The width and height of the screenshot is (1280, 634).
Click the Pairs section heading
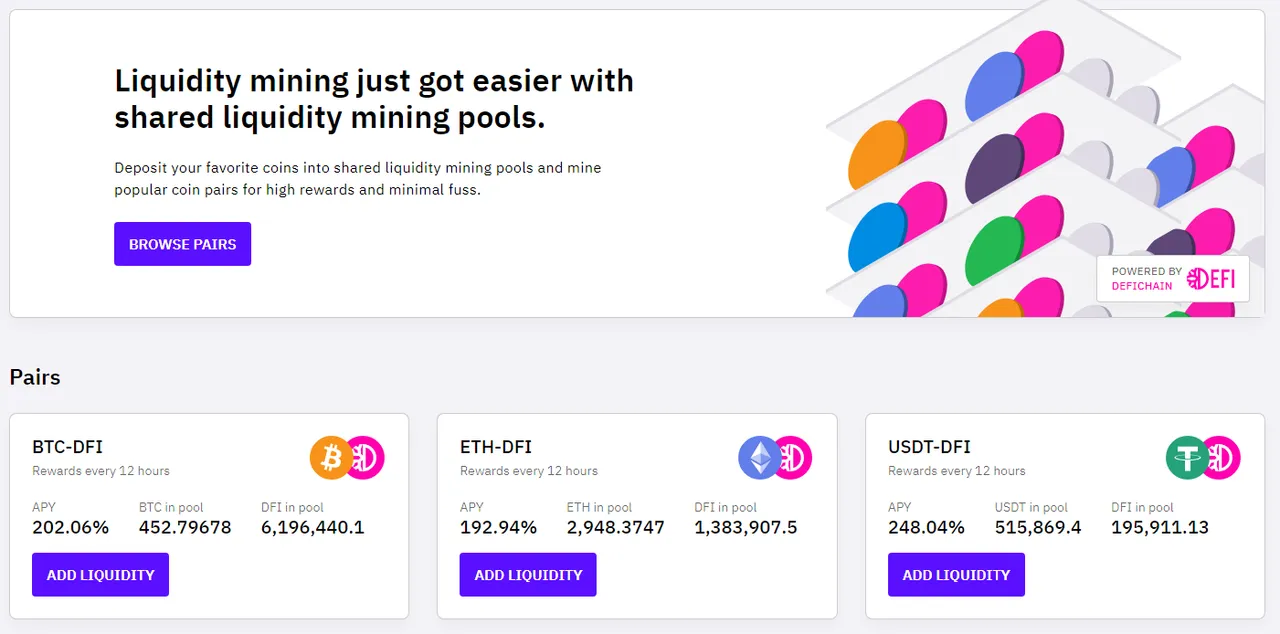35,377
